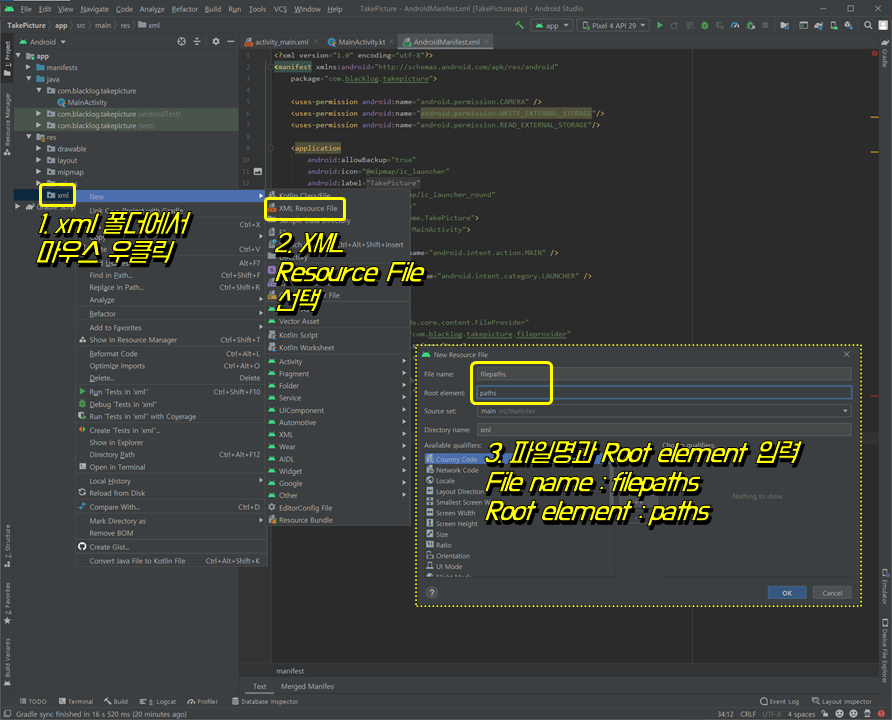Image resolution: width=892 pixels, height=720 pixels.
Task: Click Attach Debugger to Android Process icon
Action: 750,25
